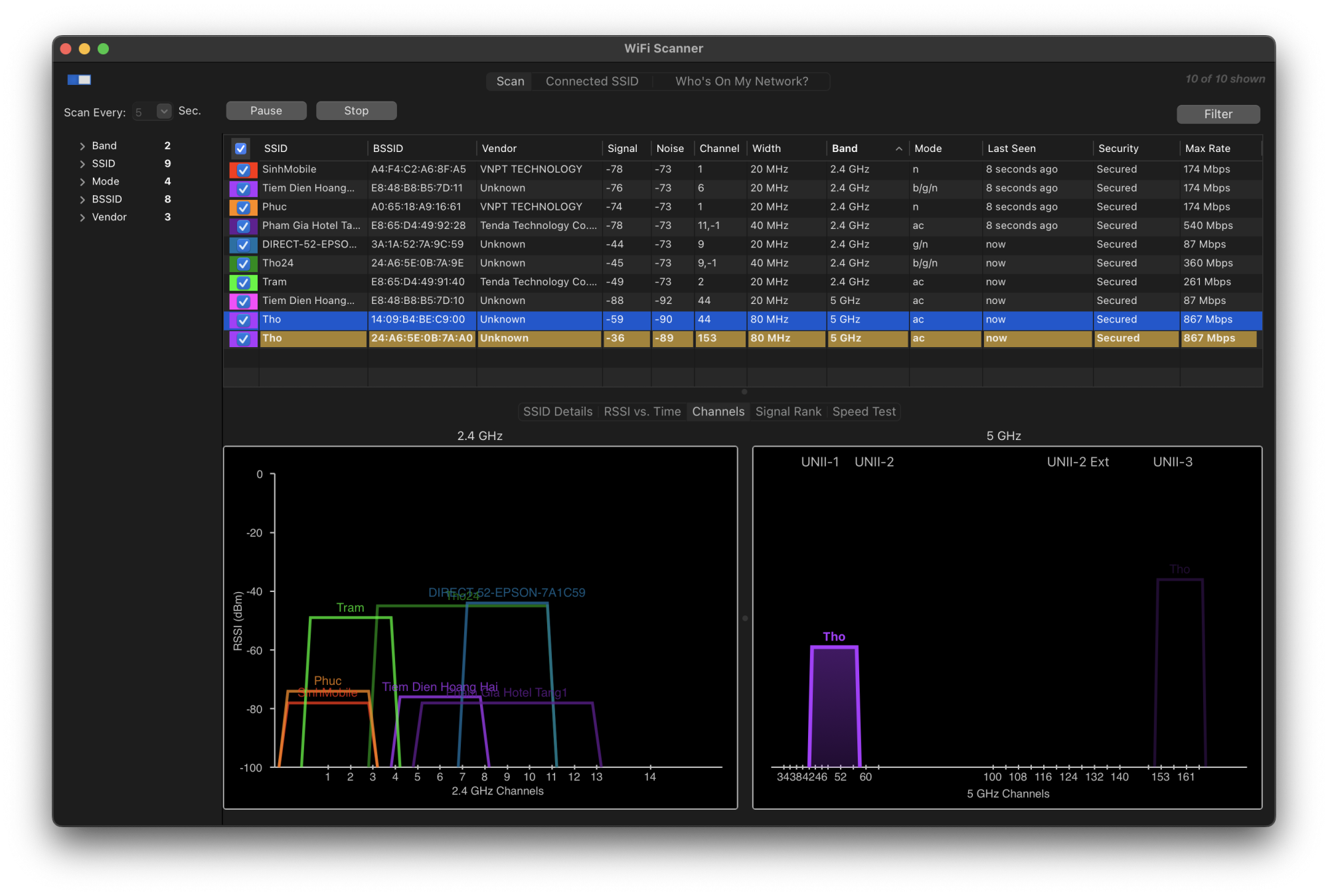
Task: Click the Filter button
Action: click(x=1218, y=114)
